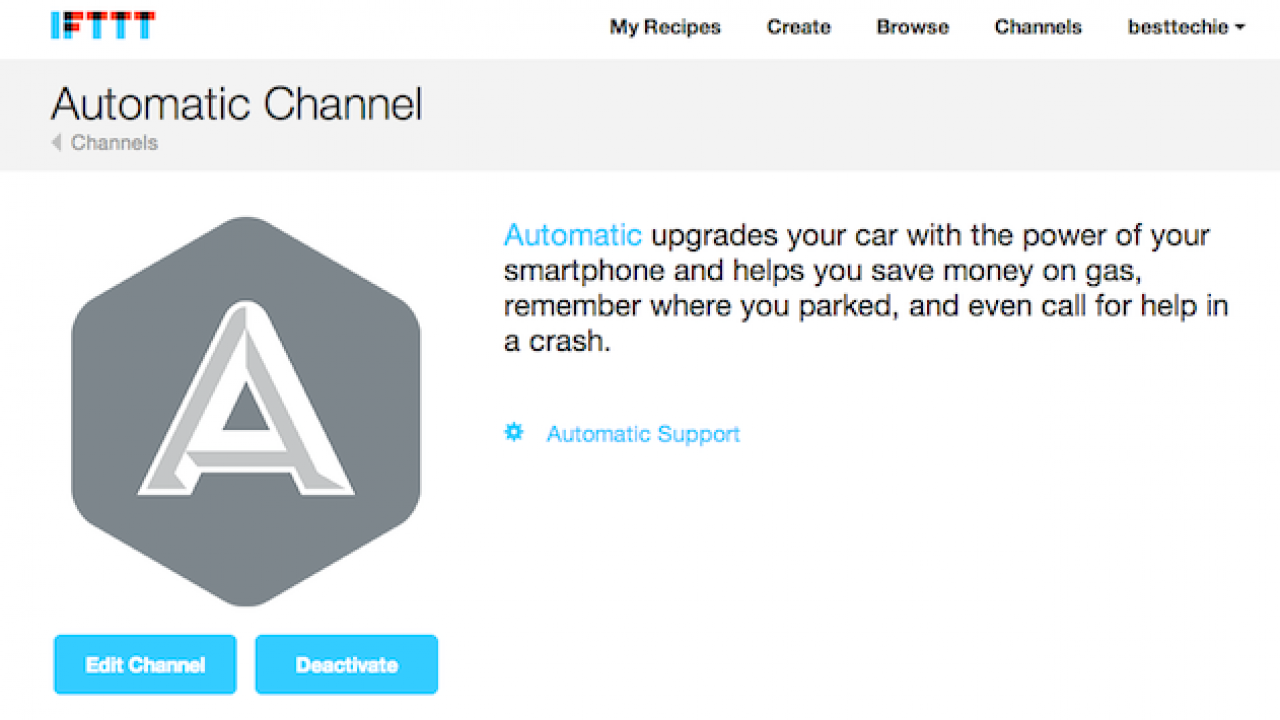Viewport: 1280px width, 720px height.
Task: Select Create in the top navigation
Action: tap(798, 27)
